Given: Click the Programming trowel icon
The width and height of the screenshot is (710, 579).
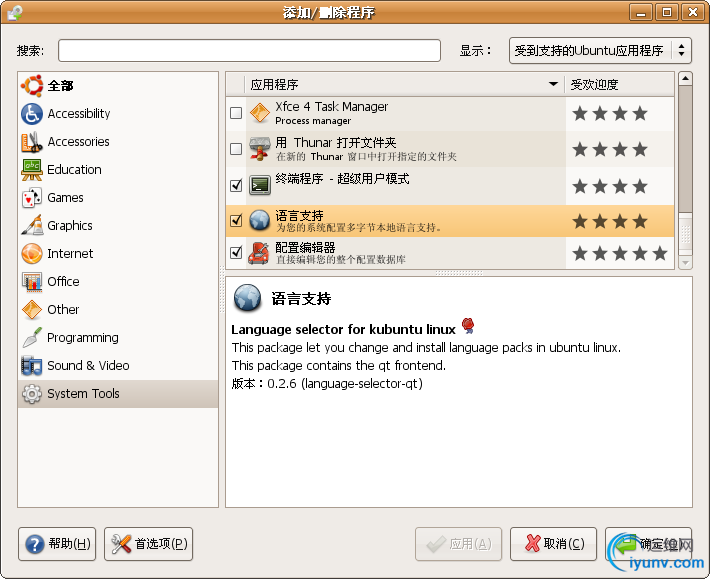Looking at the screenshot, I should (32, 338).
